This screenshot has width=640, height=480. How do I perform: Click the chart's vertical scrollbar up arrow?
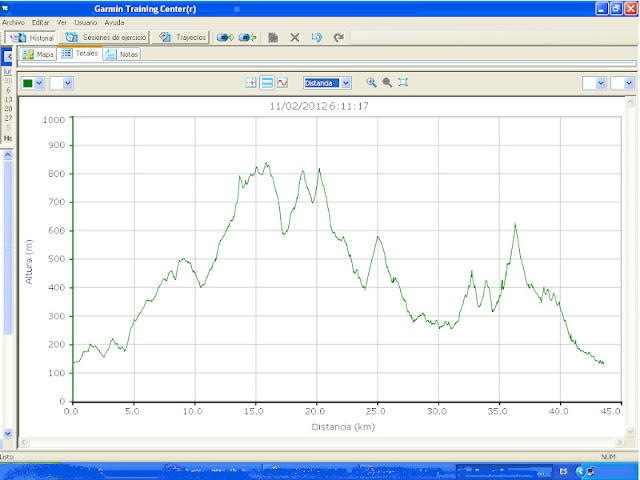[630, 102]
